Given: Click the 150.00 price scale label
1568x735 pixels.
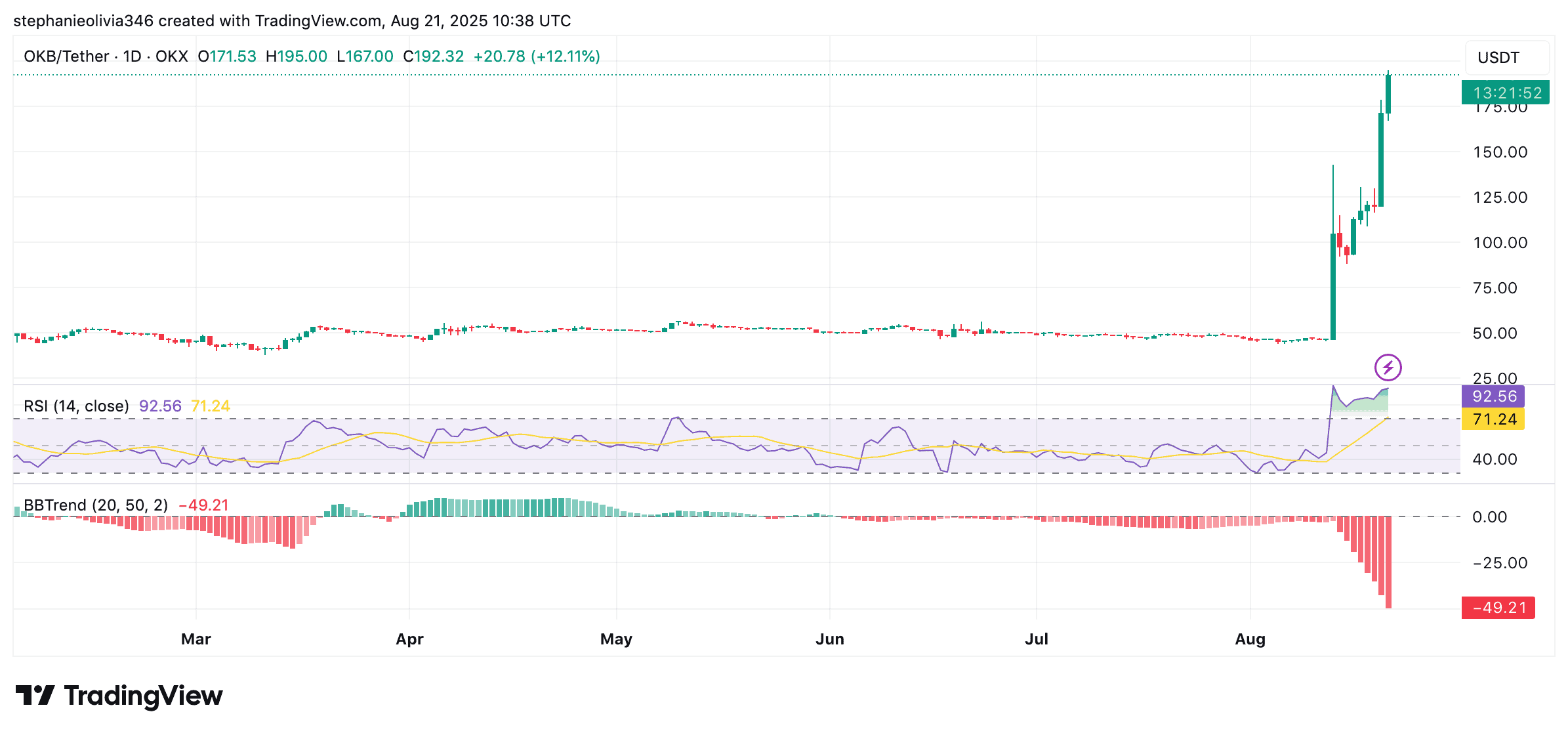Looking at the screenshot, I should pos(1500,152).
